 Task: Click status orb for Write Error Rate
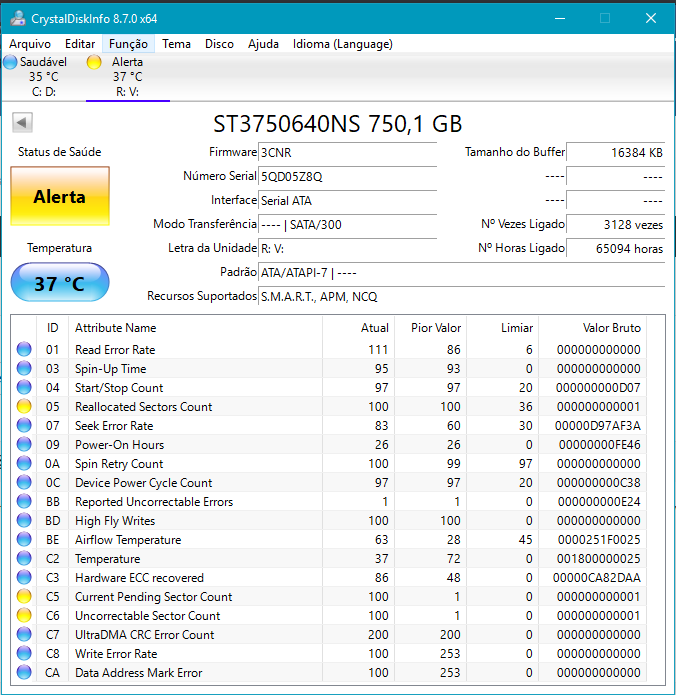pyautogui.click(x=24, y=653)
